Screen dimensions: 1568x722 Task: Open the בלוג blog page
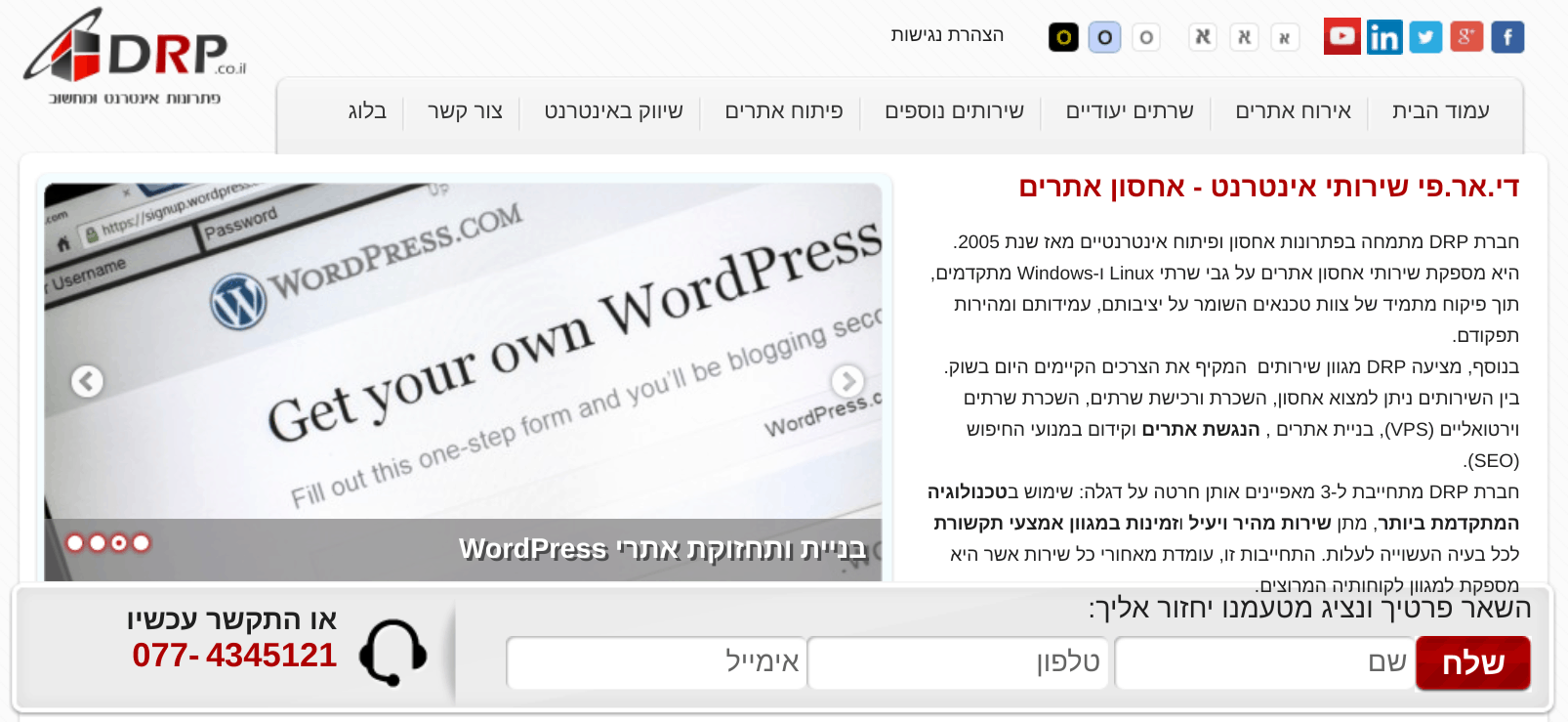367,111
